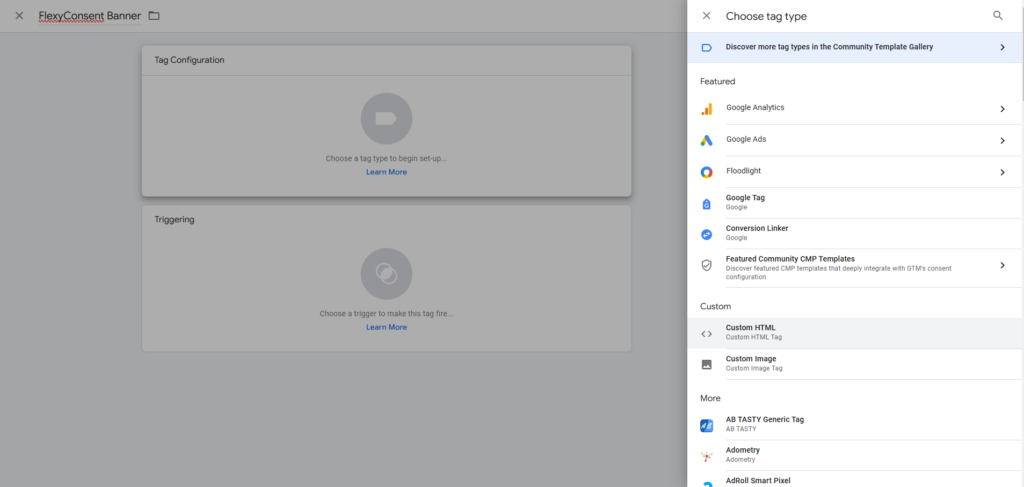
Task: Click Learn More under Tag Configuration
Action: coord(386,172)
